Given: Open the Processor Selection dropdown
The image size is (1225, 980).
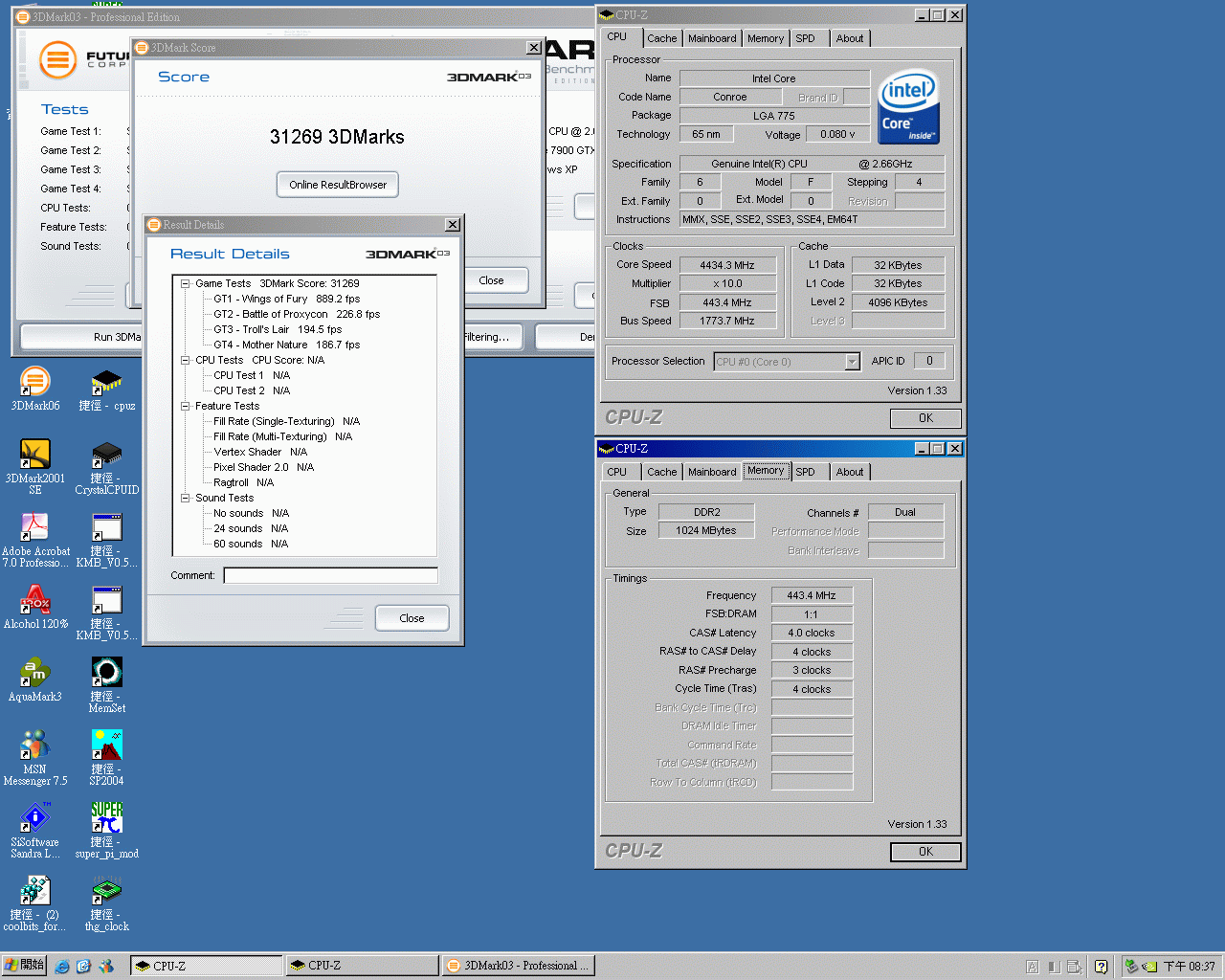Looking at the screenshot, I should pyautogui.click(x=852, y=362).
